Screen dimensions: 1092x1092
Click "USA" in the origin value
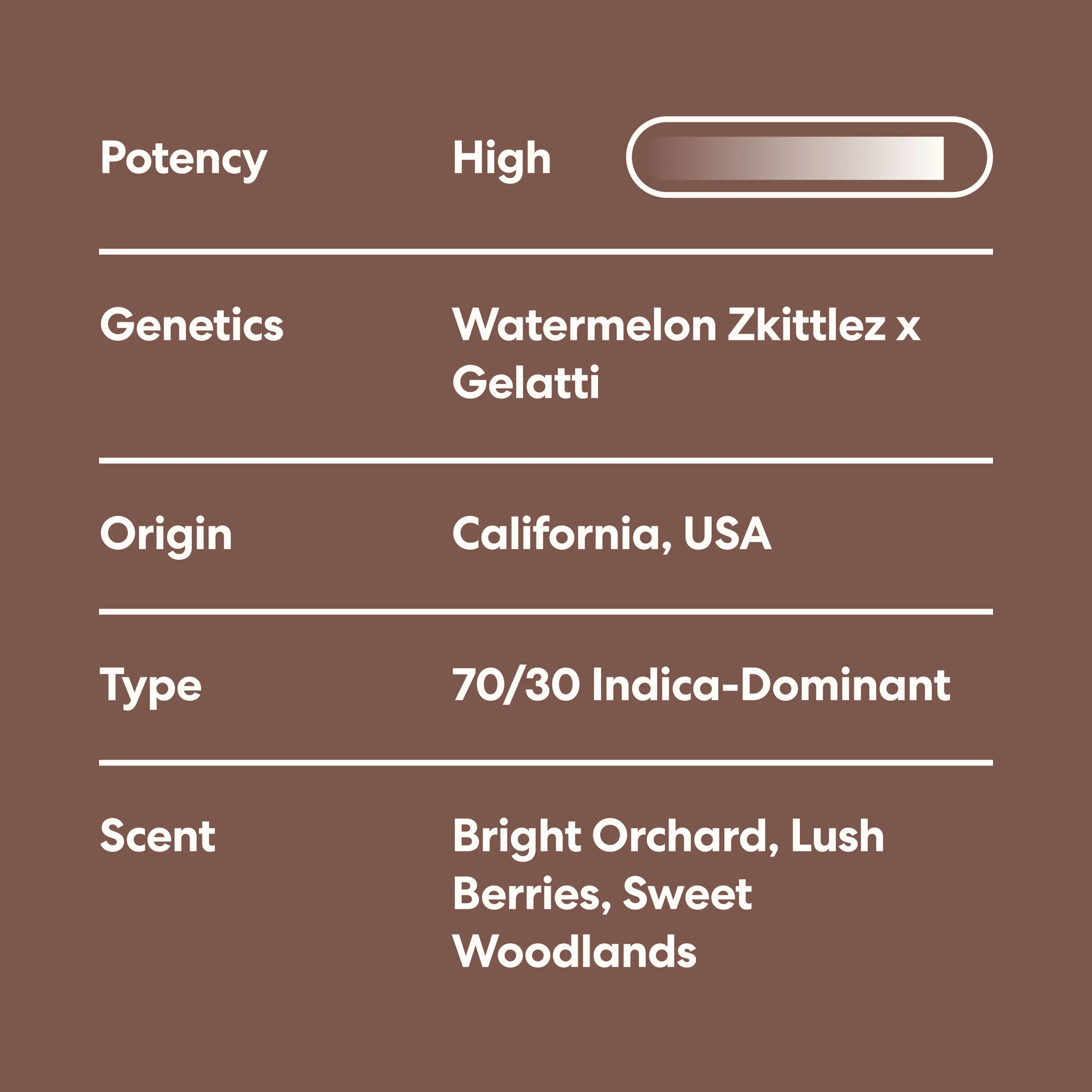coord(727,534)
